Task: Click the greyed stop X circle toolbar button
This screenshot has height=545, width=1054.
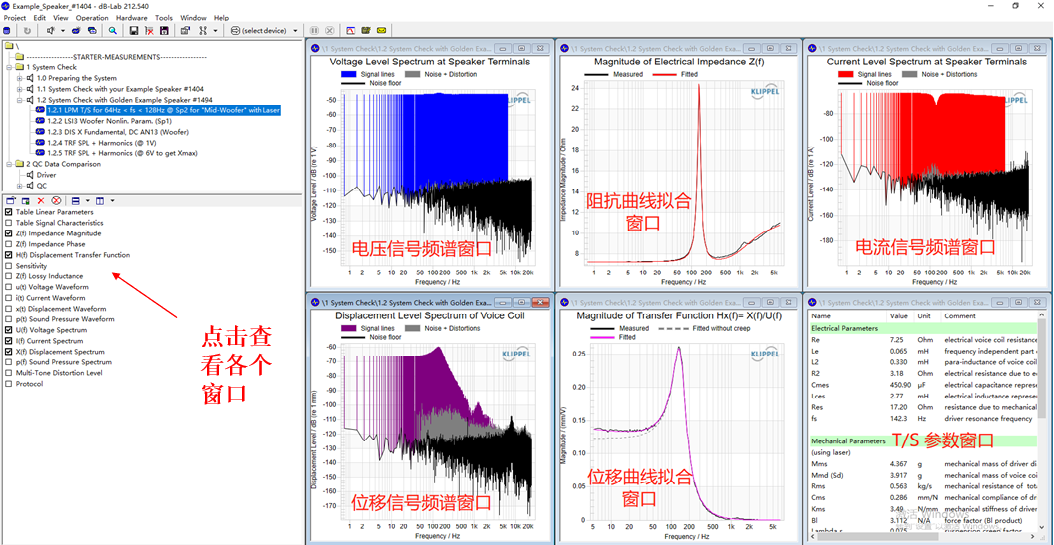Action: coord(329,31)
